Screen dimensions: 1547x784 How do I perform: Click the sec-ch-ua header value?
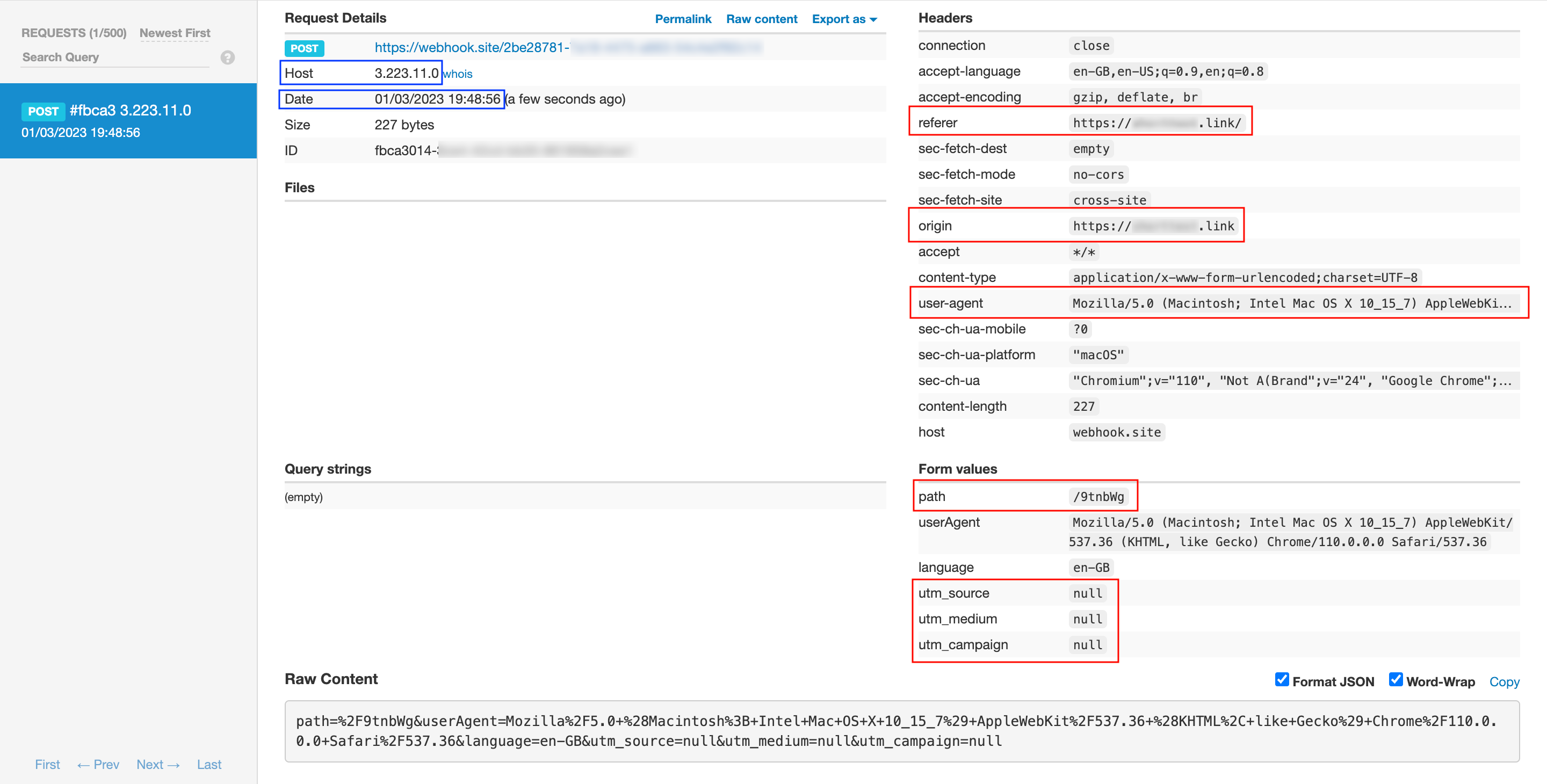coord(1291,381)
